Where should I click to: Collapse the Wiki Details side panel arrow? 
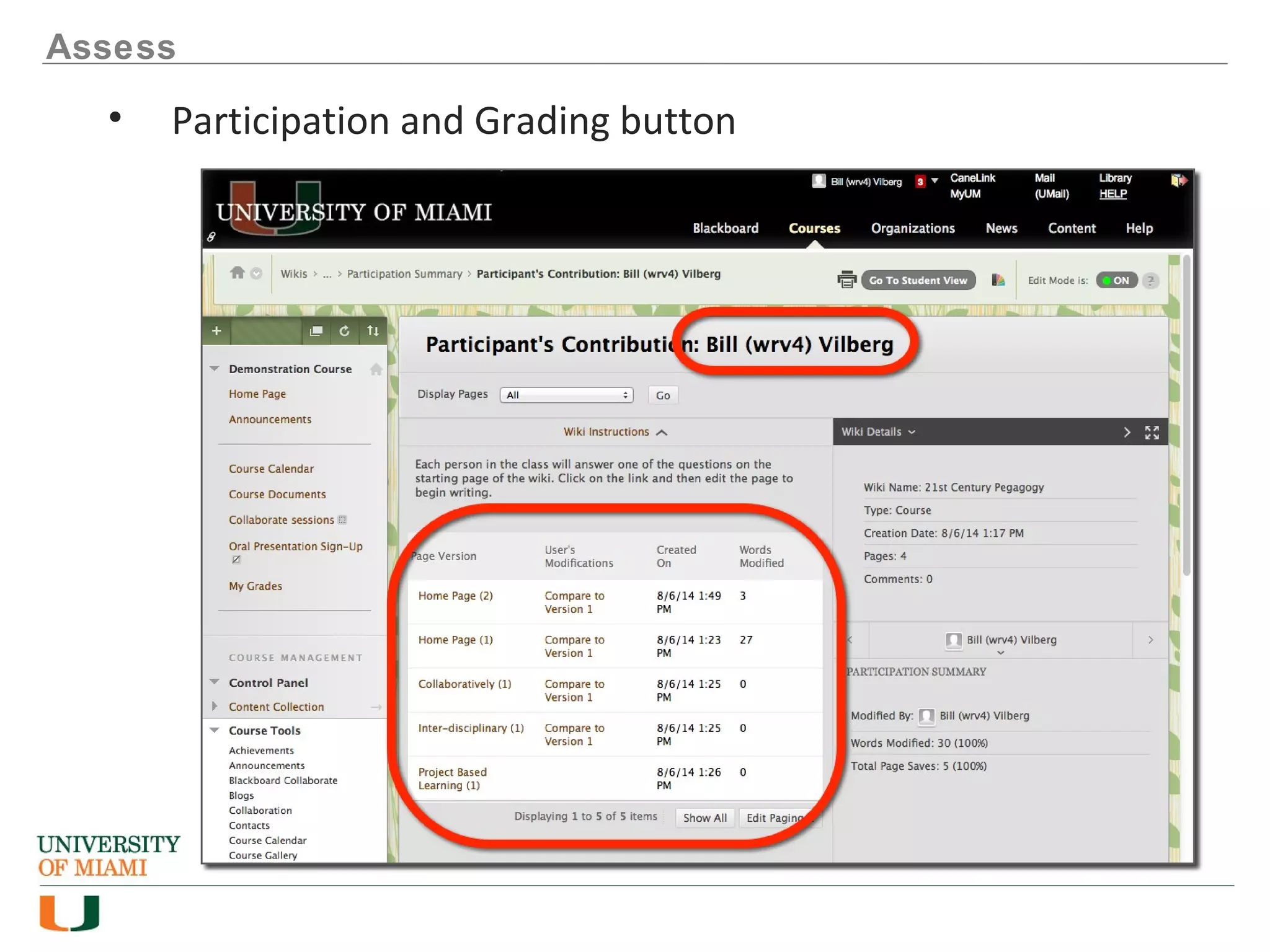pos(1127,432)
